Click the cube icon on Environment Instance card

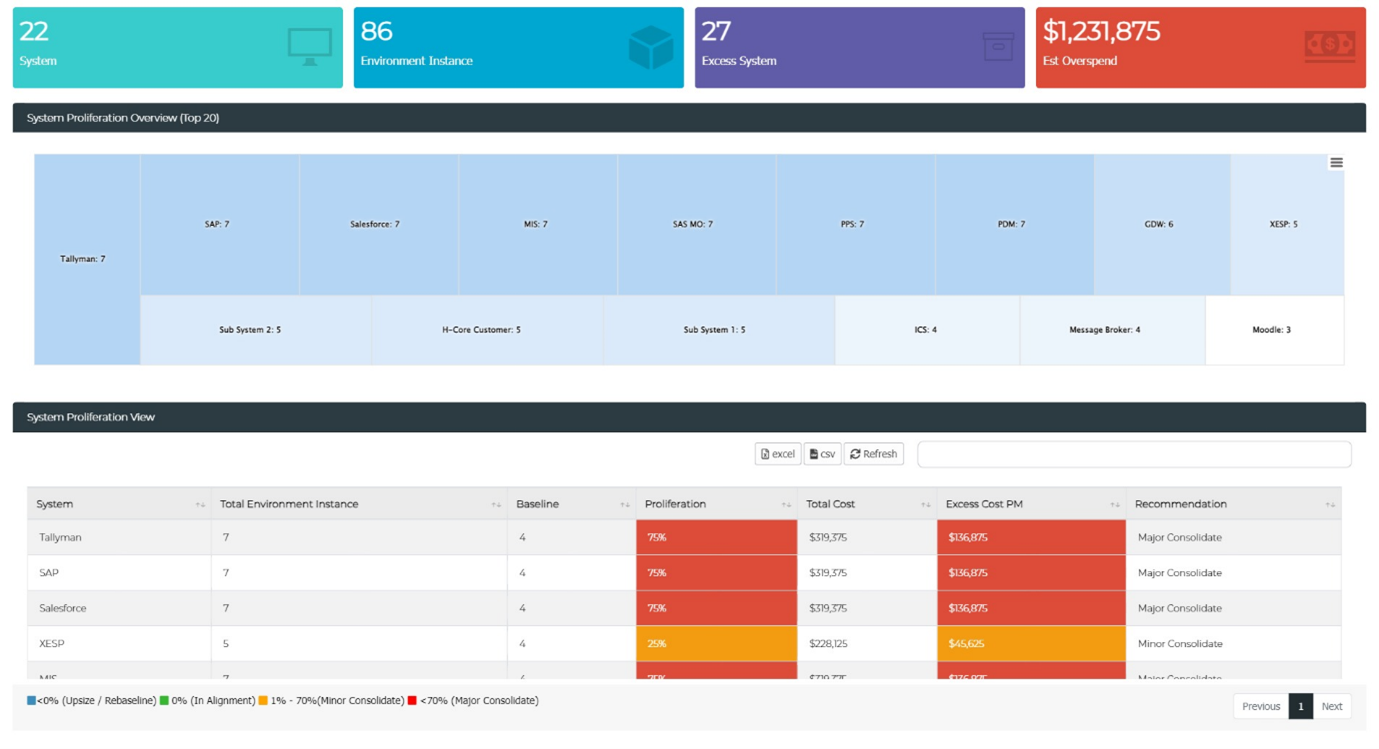[x=650, y=47]
